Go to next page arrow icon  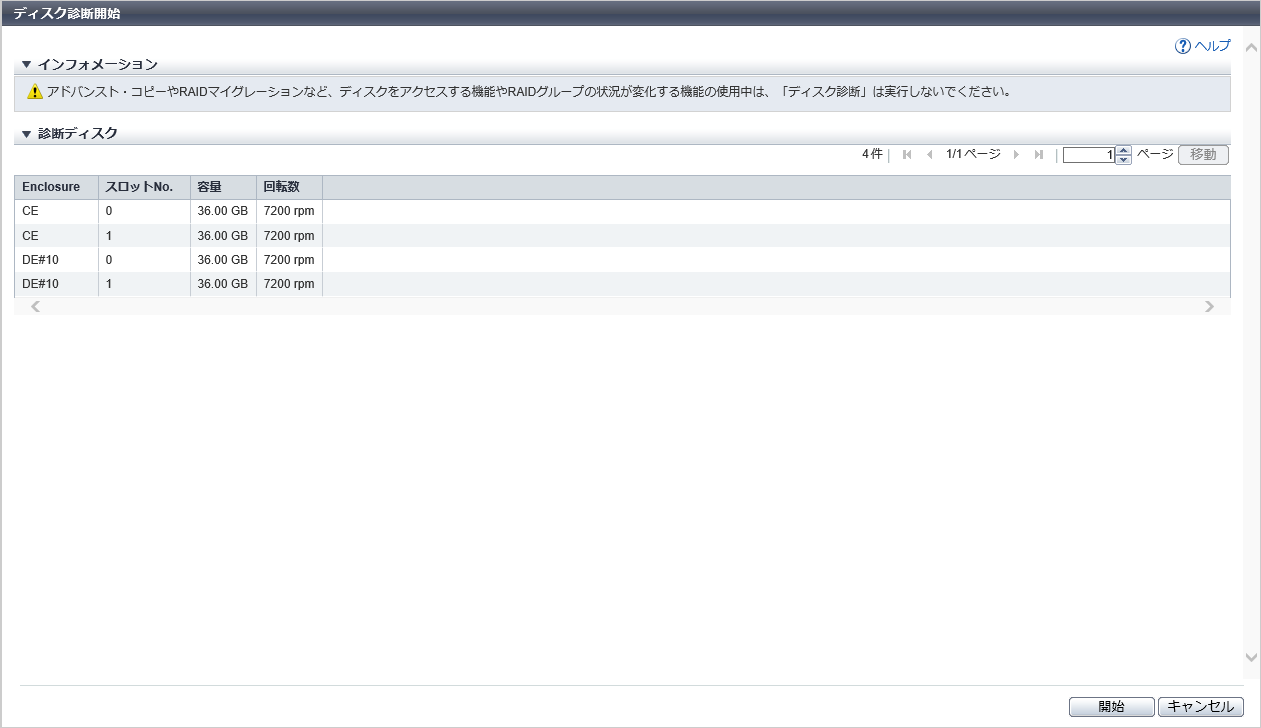pos(1017,155)
